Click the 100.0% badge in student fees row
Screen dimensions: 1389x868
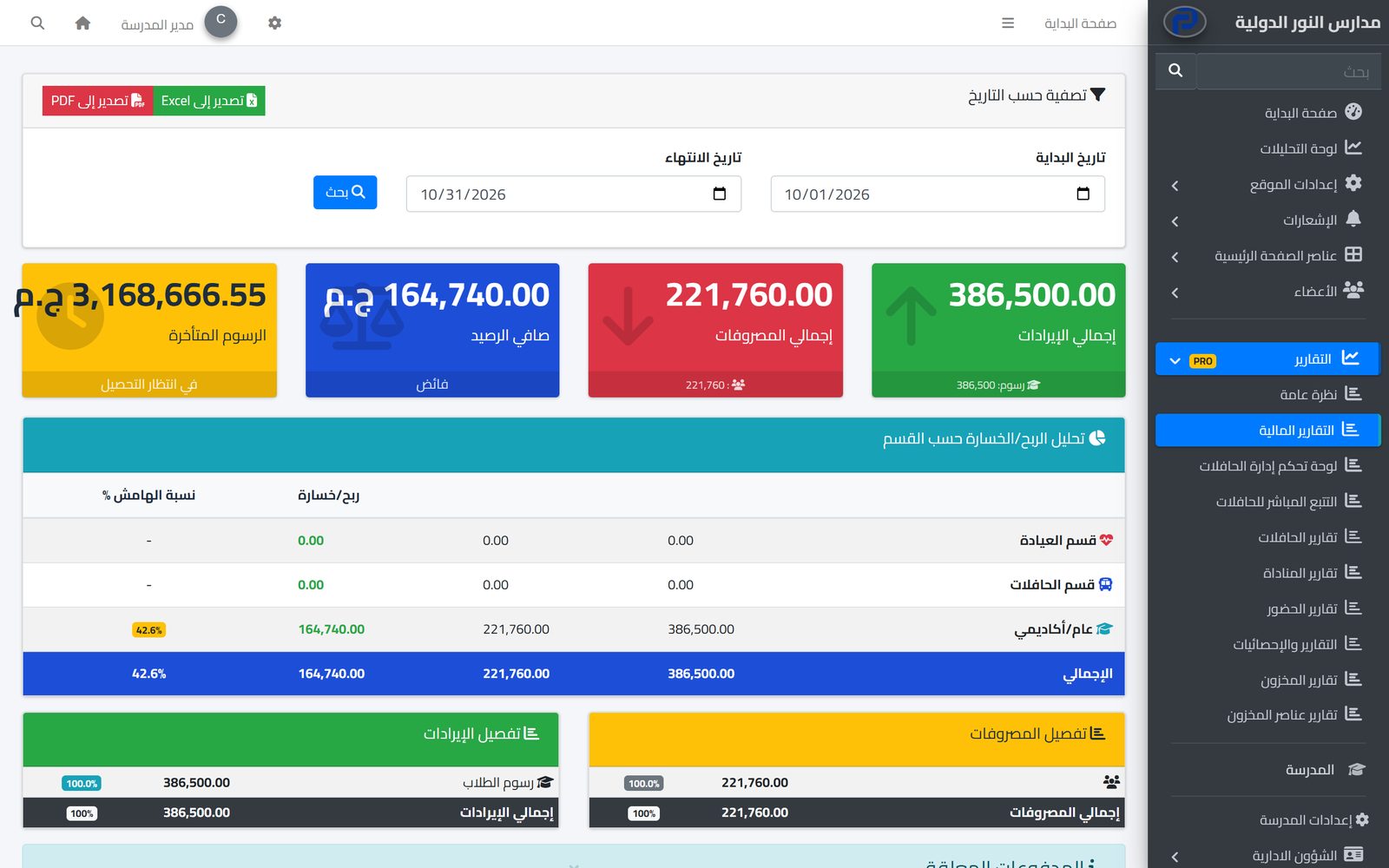click(x=82, y=783)
